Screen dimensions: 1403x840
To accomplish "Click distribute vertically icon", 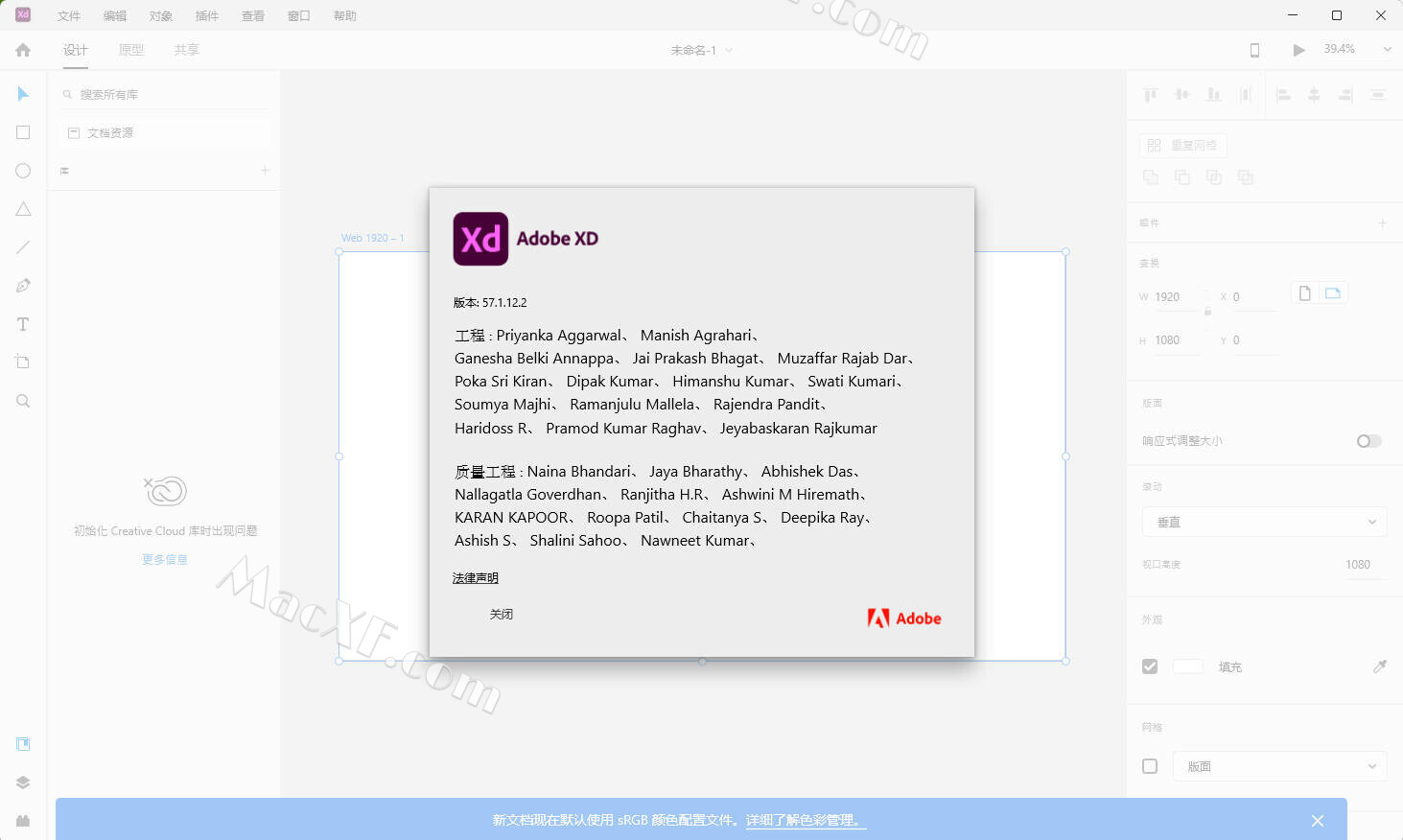I will point(1246,94).
